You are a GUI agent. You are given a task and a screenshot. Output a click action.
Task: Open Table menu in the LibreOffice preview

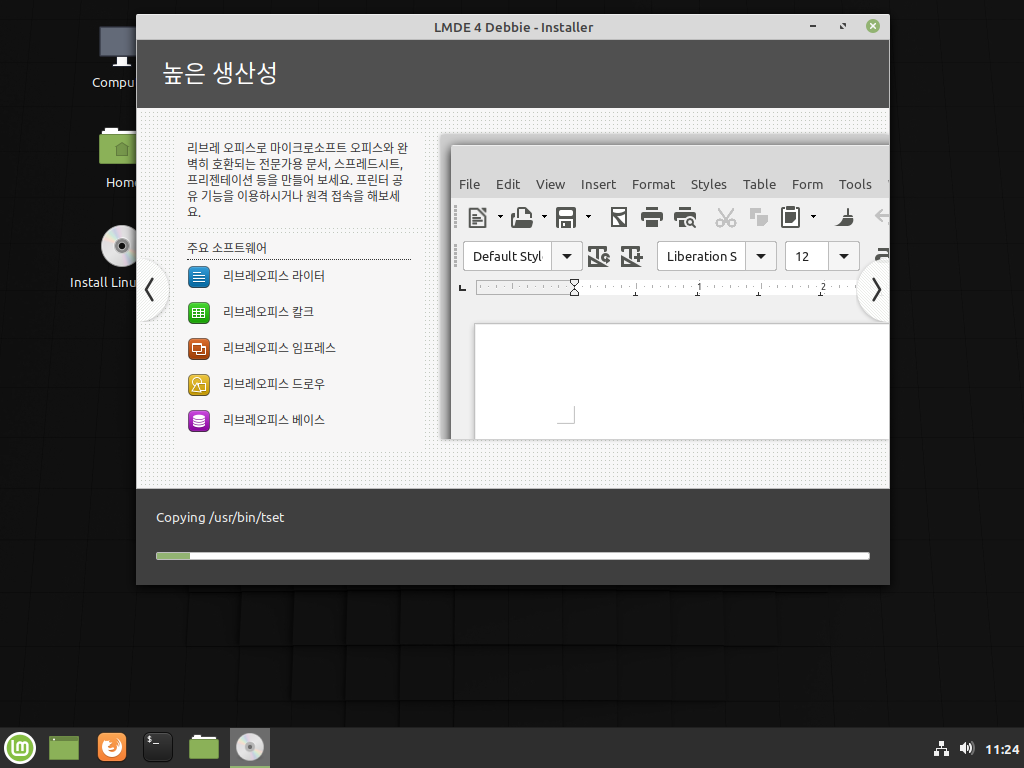(x=759, y=184)
